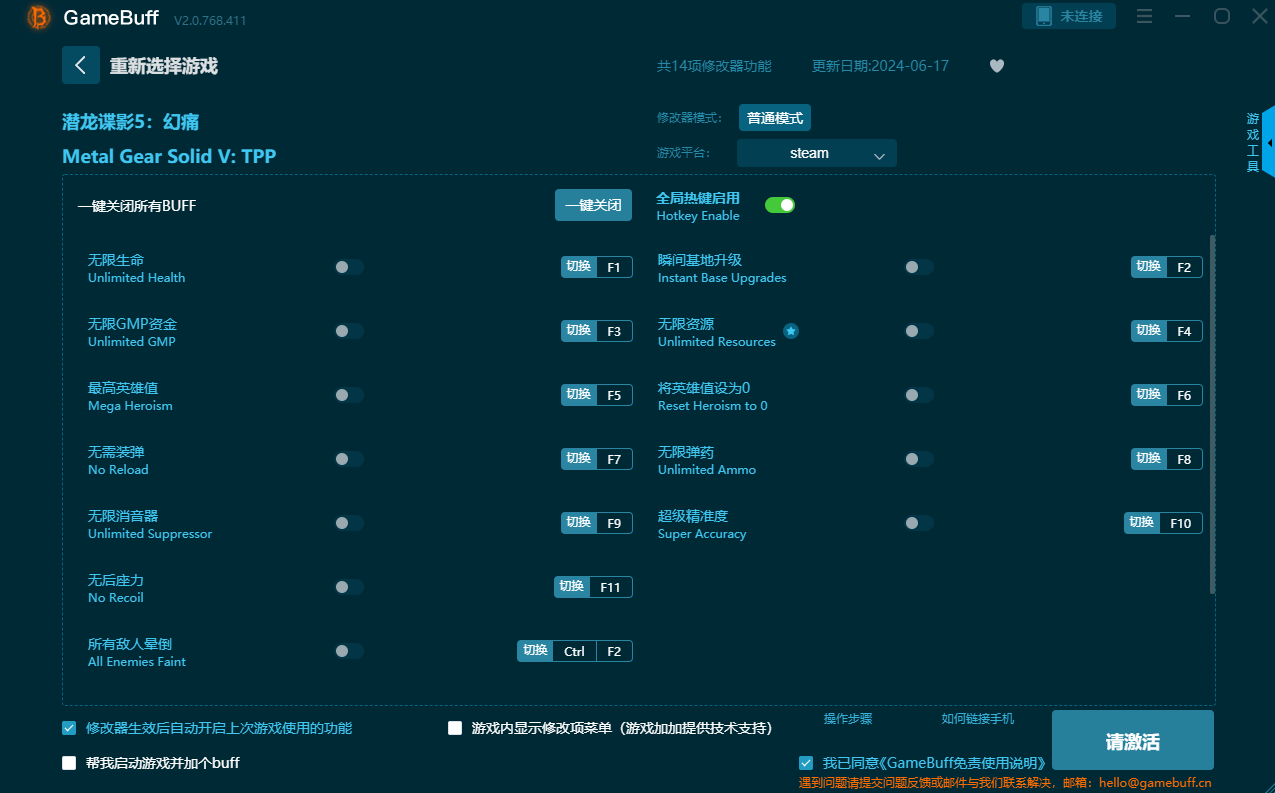This screenshot has width=1275, height=793.
Task: Click the star badge beside Unlimited Resources
Action: coord(791,331)
